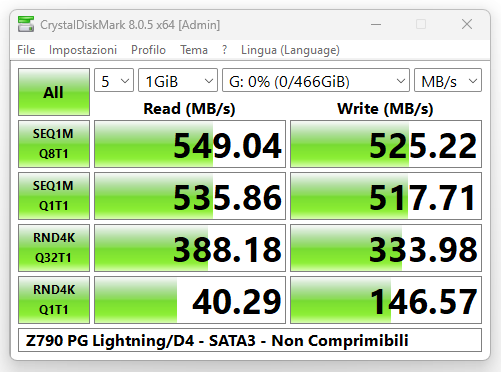Minimize the CrystalDiskMark window

(376, 24)
